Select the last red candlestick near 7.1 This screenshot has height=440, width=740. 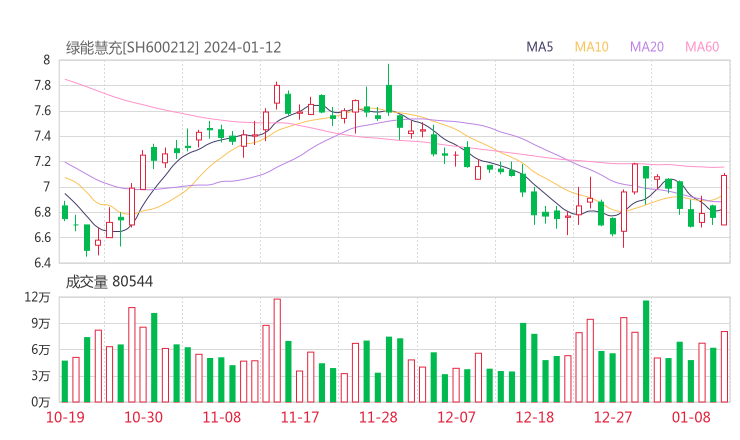pyautogui.click(x=724, y=200)
